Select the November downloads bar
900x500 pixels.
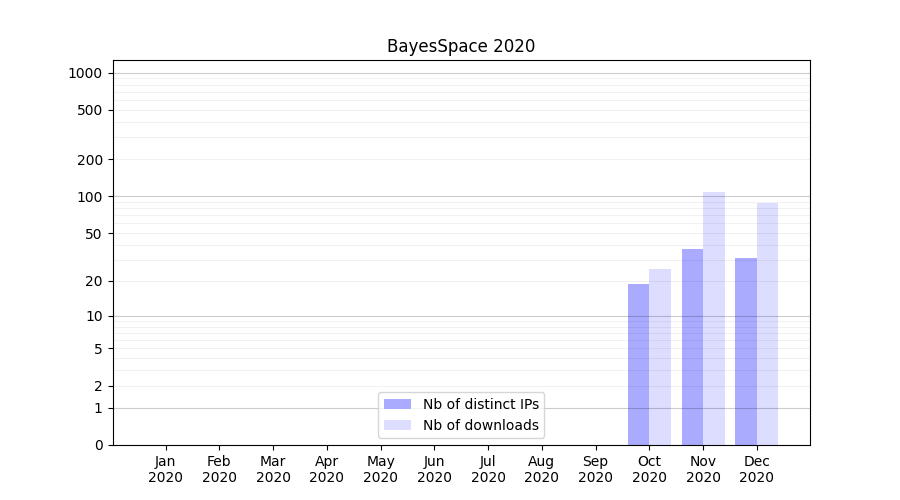(x=714, y=318)
